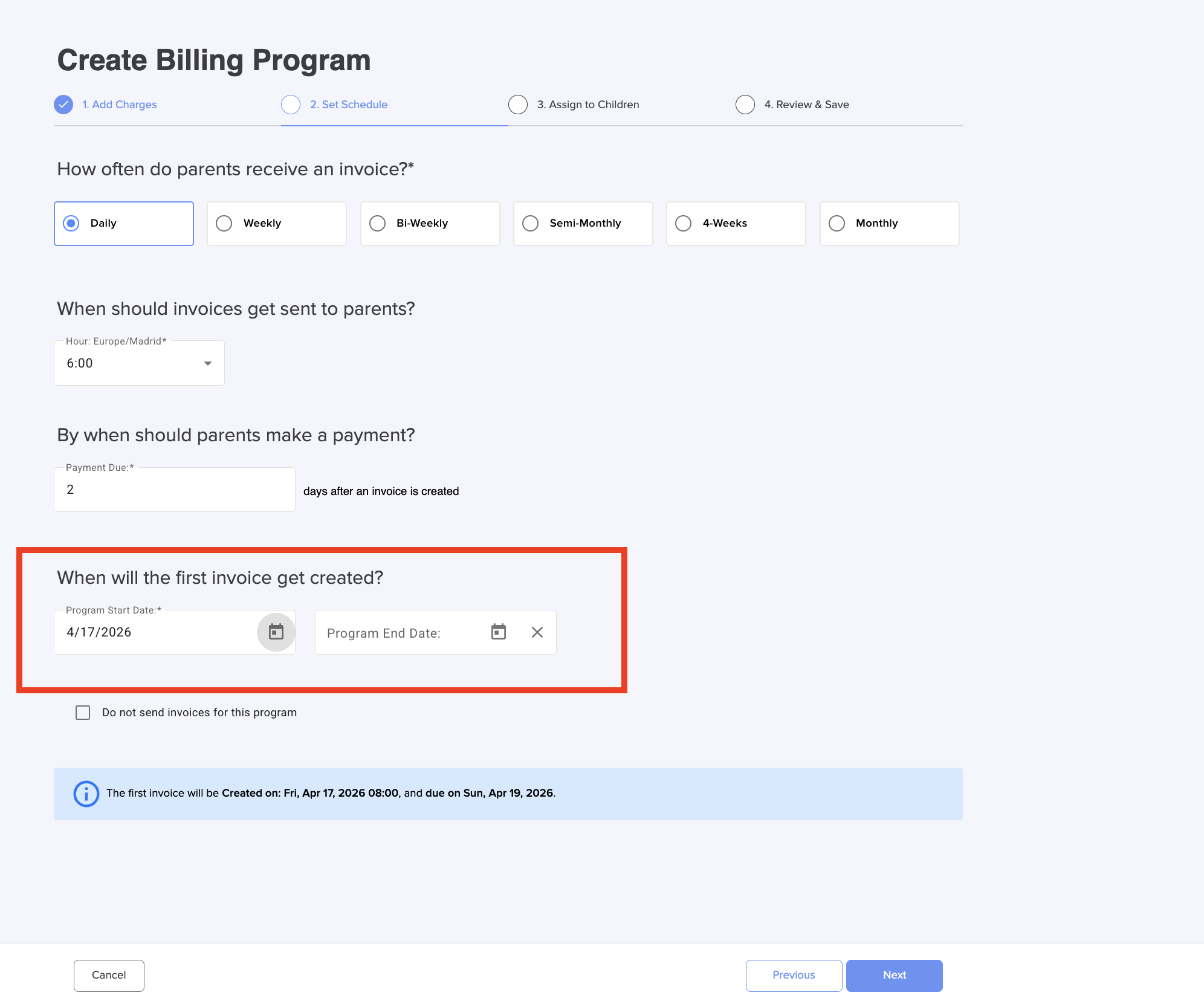The image size is (1204, 1007).
Task: Enable Do not send invoices checkbox
Action: [83, 712]
